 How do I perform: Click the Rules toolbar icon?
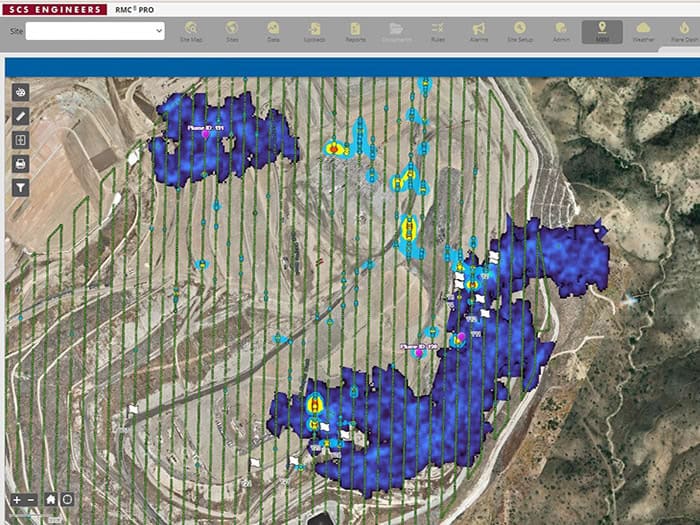[x=437, y=32]
